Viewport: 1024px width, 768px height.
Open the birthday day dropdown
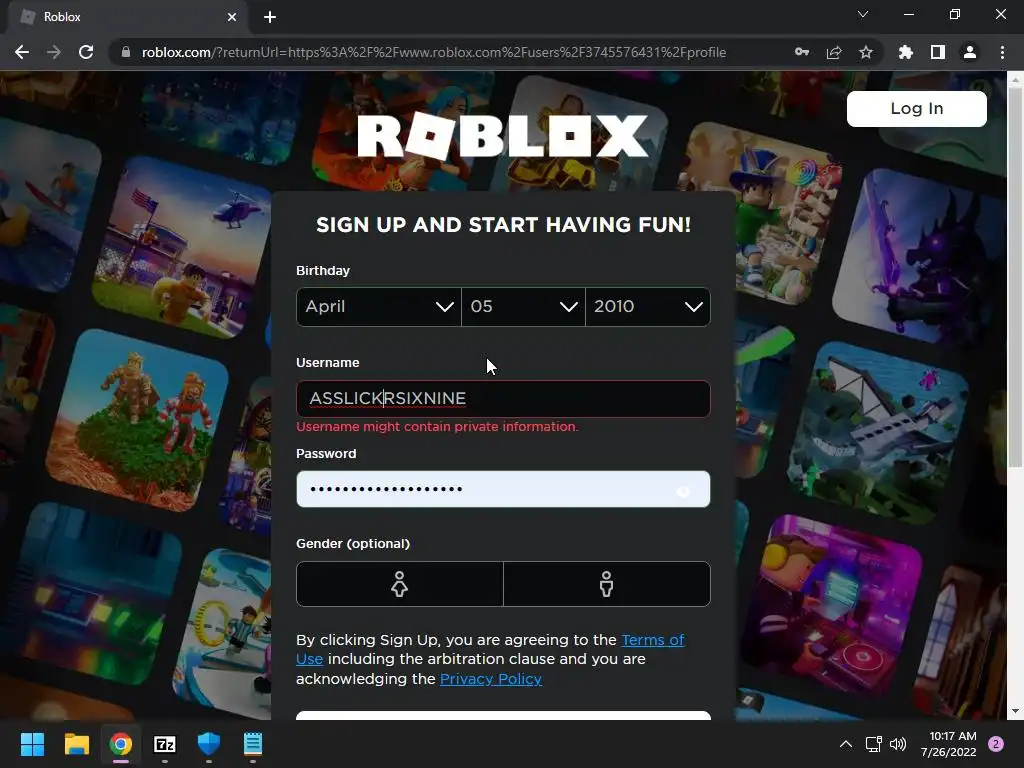tap(523, 306)
